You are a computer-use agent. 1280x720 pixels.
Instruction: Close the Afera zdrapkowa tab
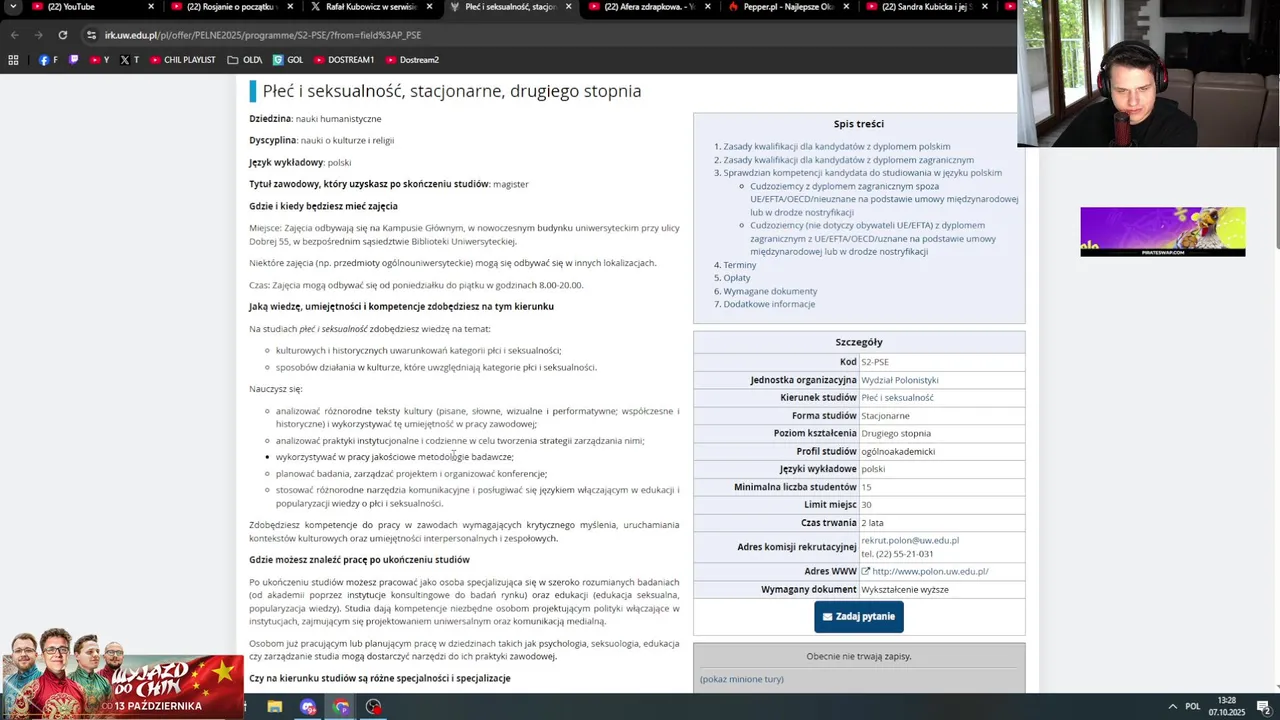click(707, 7)
